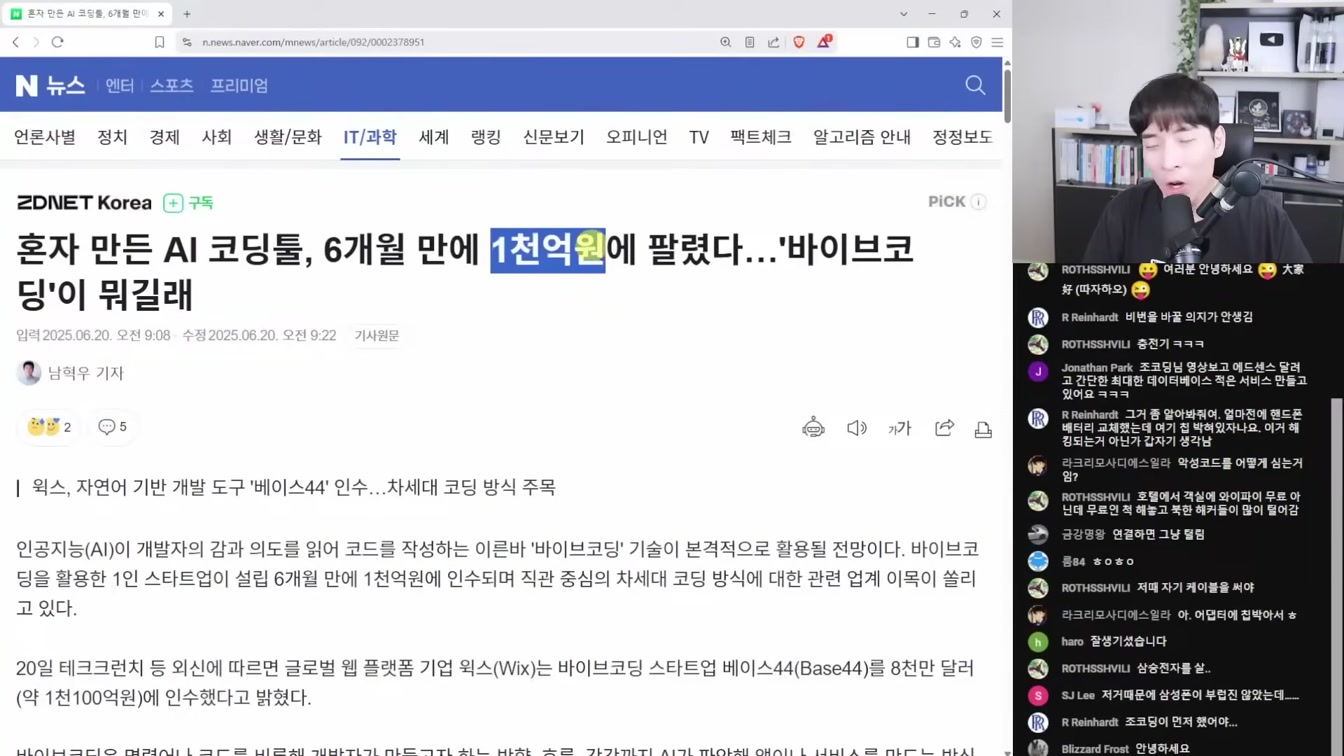Select the 랭킹 menu tab
The height and width of the screenshot is (756, 1344).
(486, 137)
